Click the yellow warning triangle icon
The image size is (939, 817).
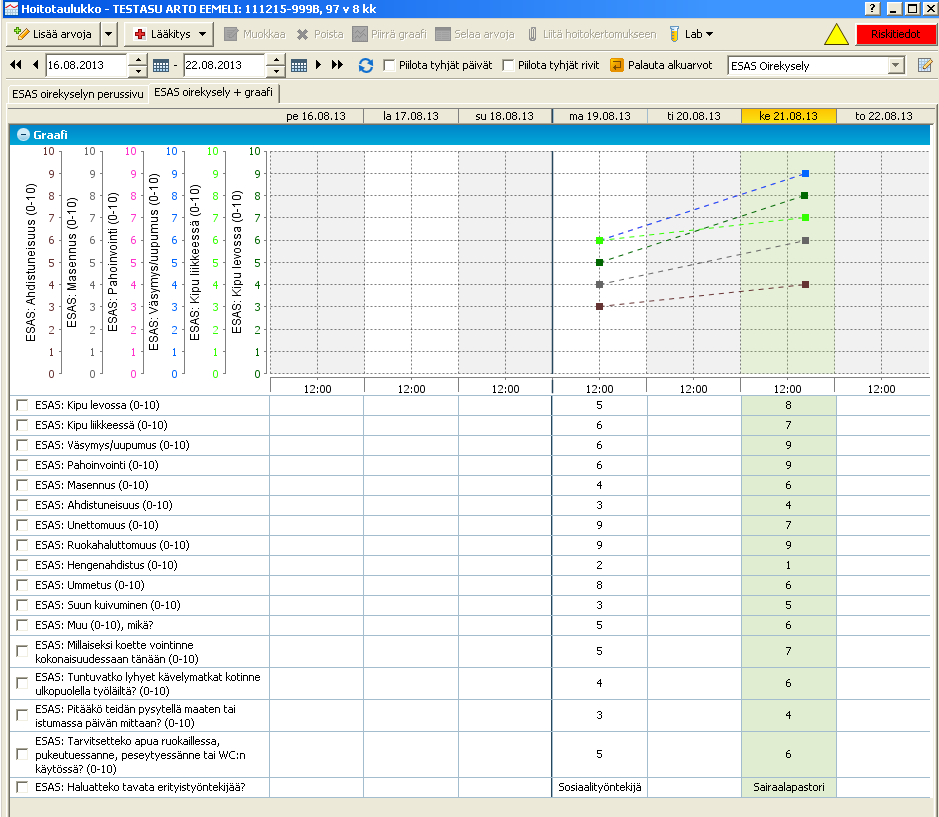(836, 35)
